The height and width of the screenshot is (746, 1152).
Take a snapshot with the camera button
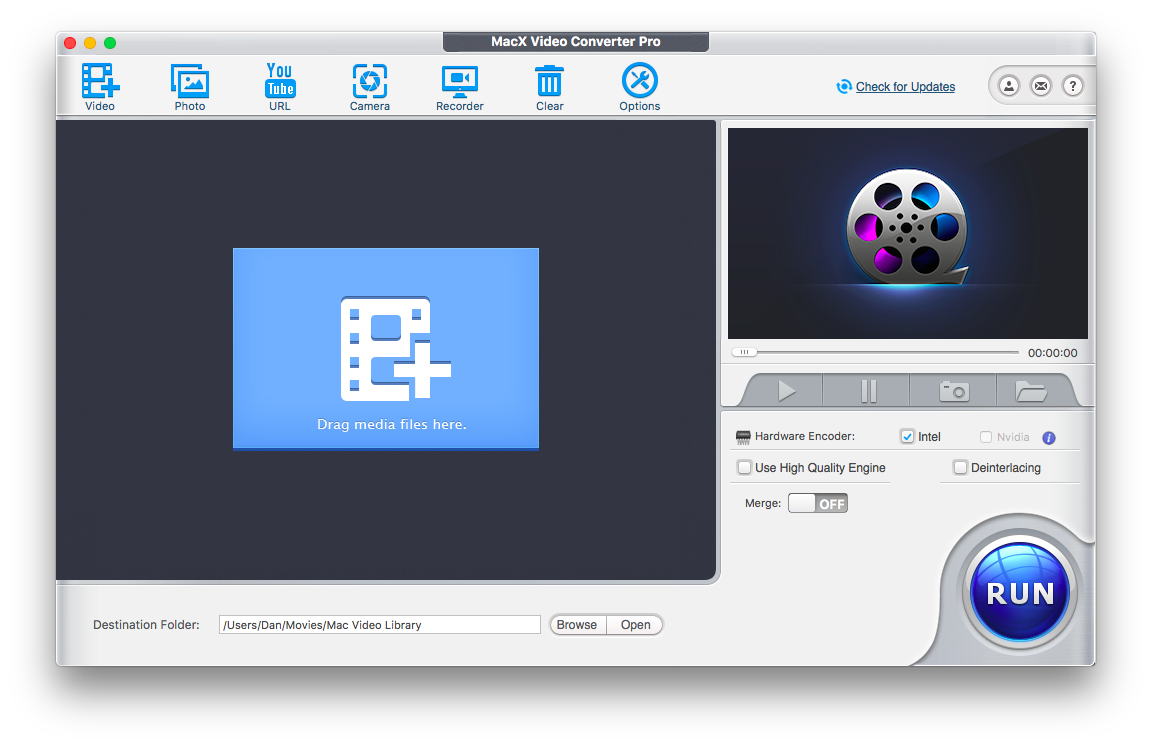coord(954,391)
